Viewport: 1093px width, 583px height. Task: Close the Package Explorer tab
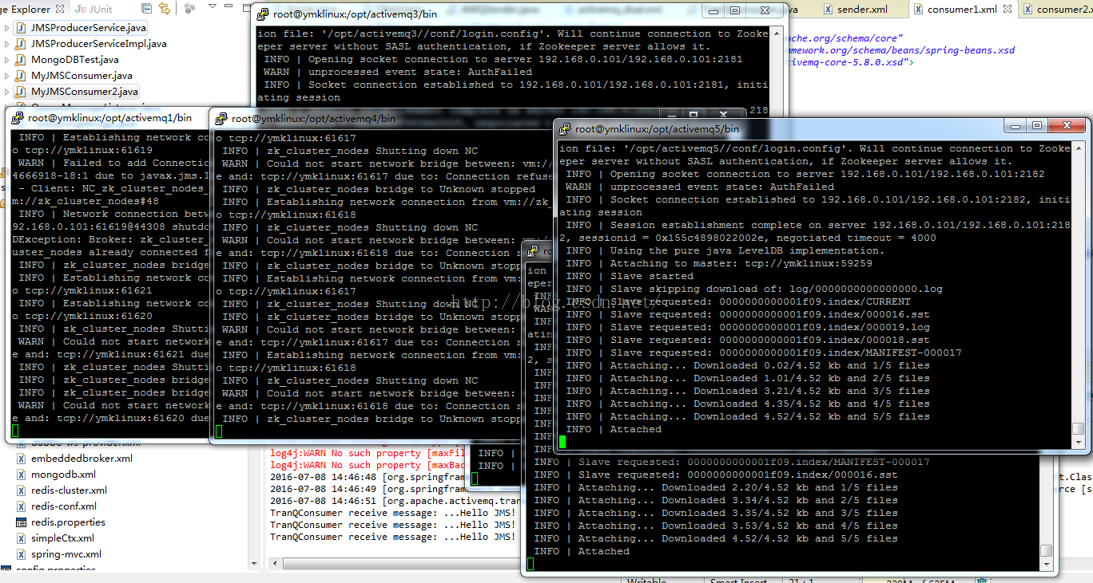(x=60, y=9)
